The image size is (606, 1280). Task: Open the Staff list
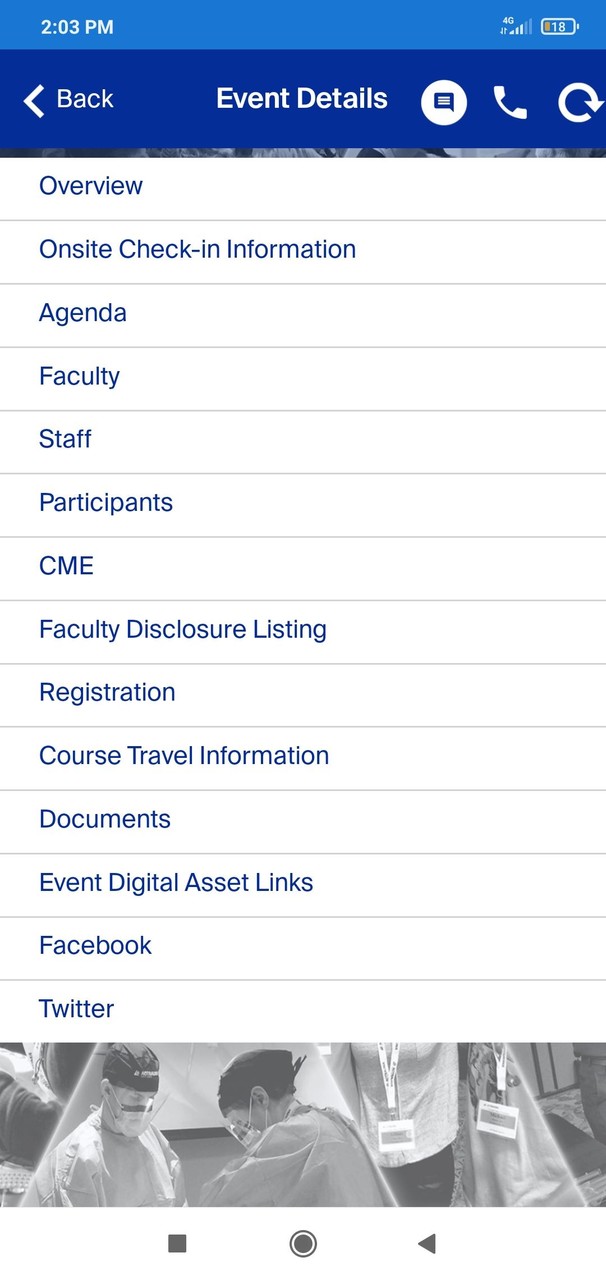[64, 439]
